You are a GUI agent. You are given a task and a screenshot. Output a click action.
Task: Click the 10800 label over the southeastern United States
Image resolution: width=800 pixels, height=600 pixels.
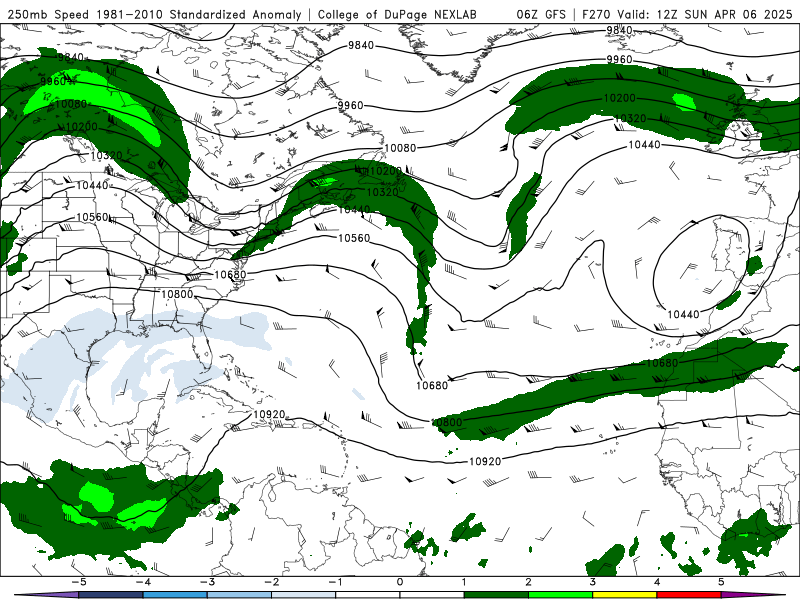coord(177,294)
